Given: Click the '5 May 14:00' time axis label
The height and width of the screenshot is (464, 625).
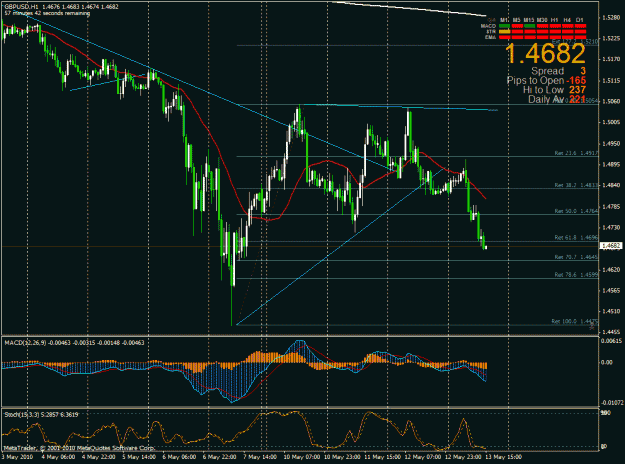Looking at the screenshot, I should [139, 457].
